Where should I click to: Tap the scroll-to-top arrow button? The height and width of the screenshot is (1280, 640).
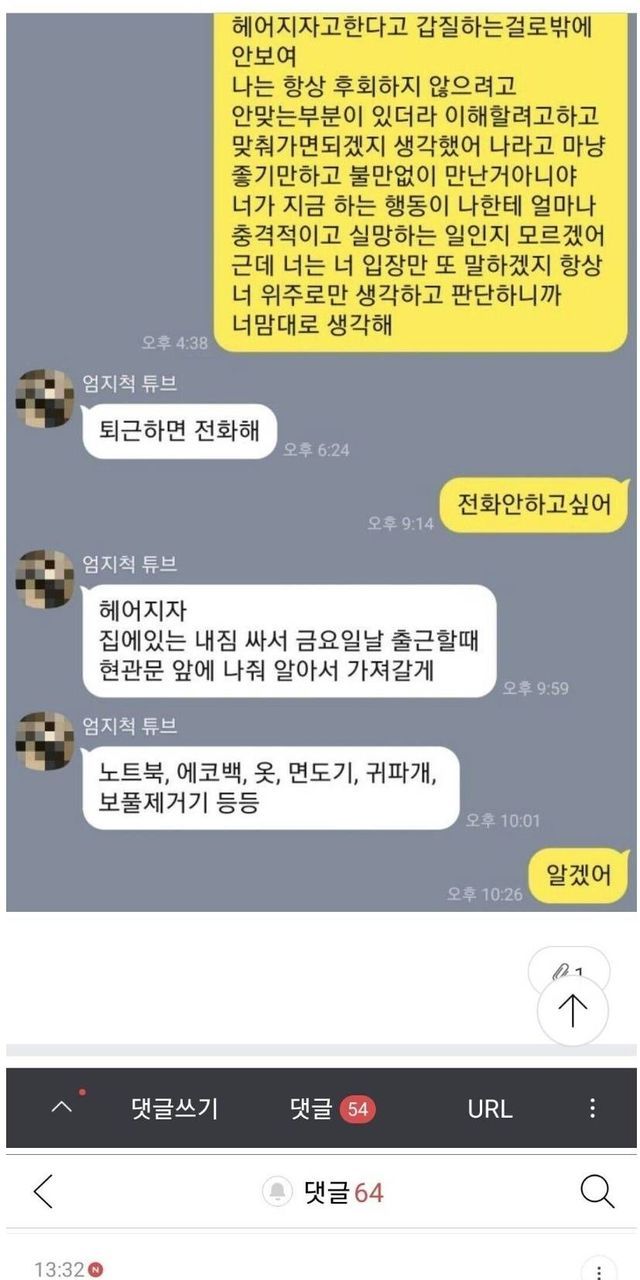point(573,1010)
